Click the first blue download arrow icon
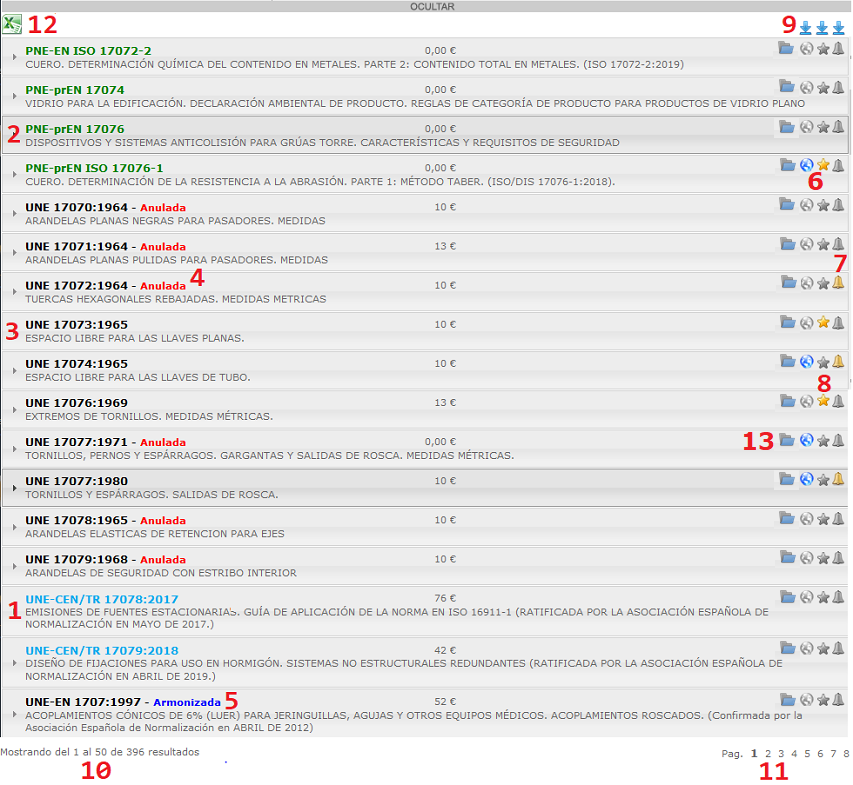The width and height of the screenshot is (853, 785). 805,27
